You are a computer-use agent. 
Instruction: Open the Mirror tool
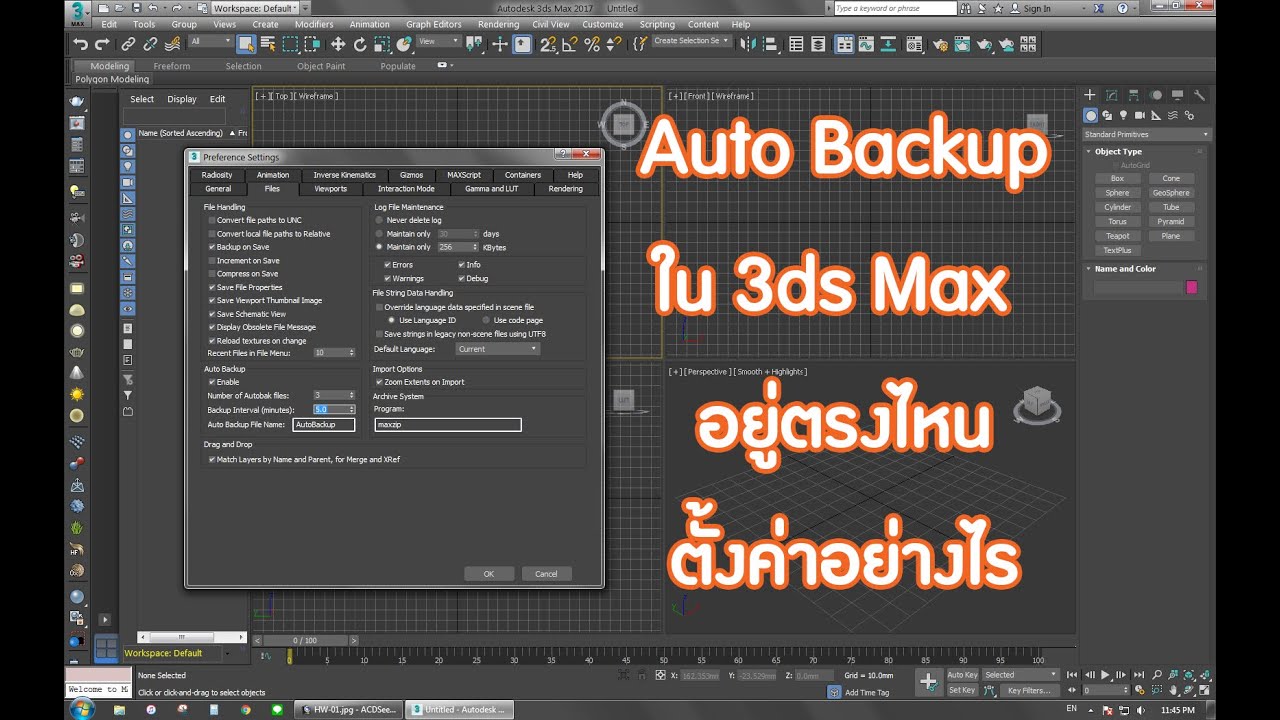click(x=750, y=44)
